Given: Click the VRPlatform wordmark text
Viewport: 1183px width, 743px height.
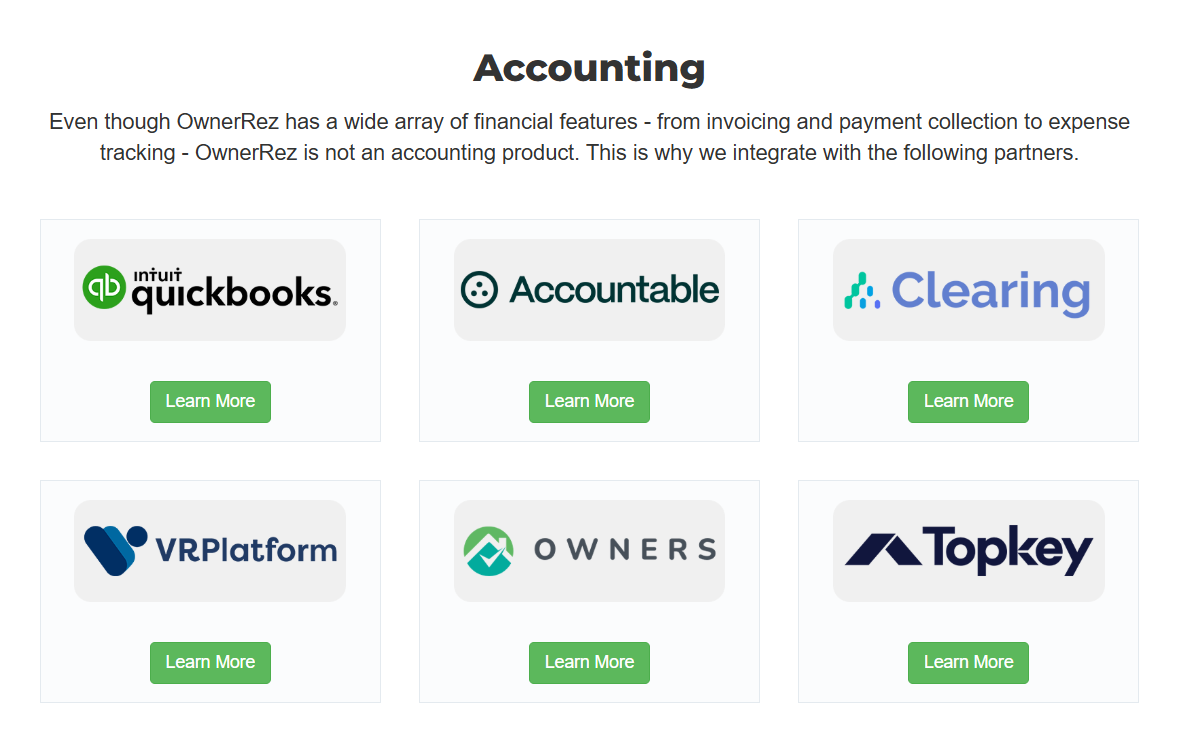Looking at the screenshot, I should click(x=246, y=550).
